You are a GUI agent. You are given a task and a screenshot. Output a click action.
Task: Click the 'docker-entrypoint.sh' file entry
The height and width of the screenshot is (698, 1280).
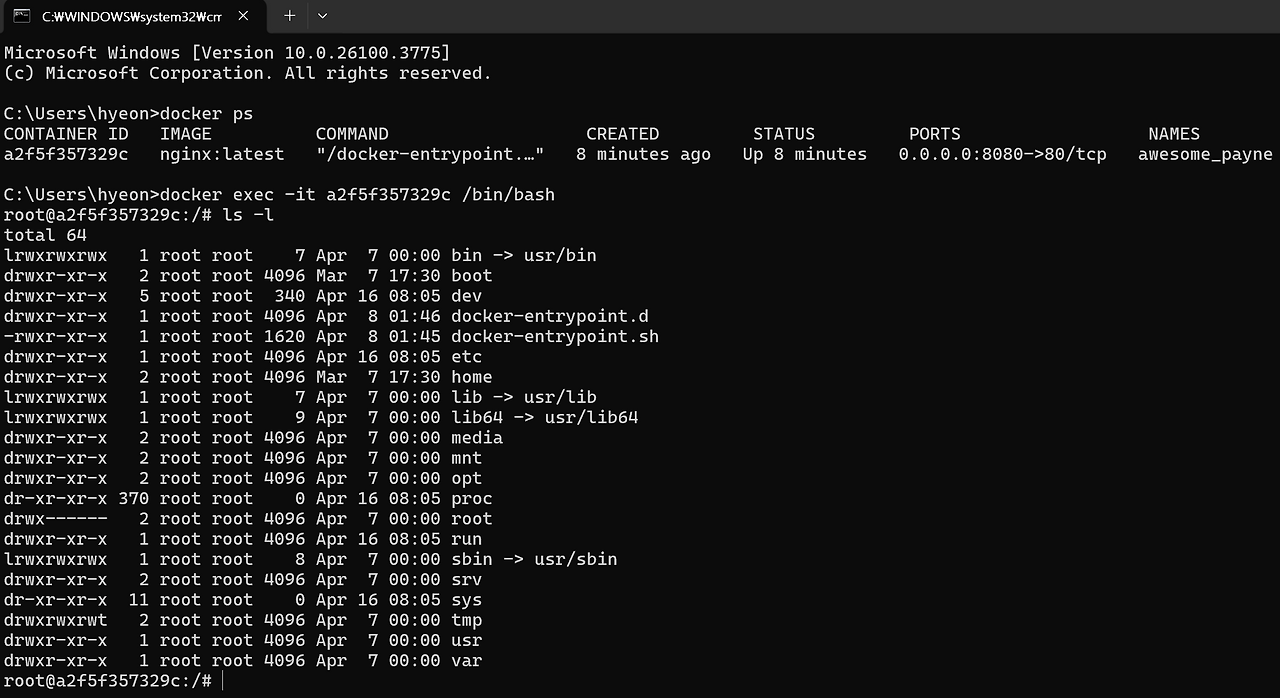click(555, 336)
